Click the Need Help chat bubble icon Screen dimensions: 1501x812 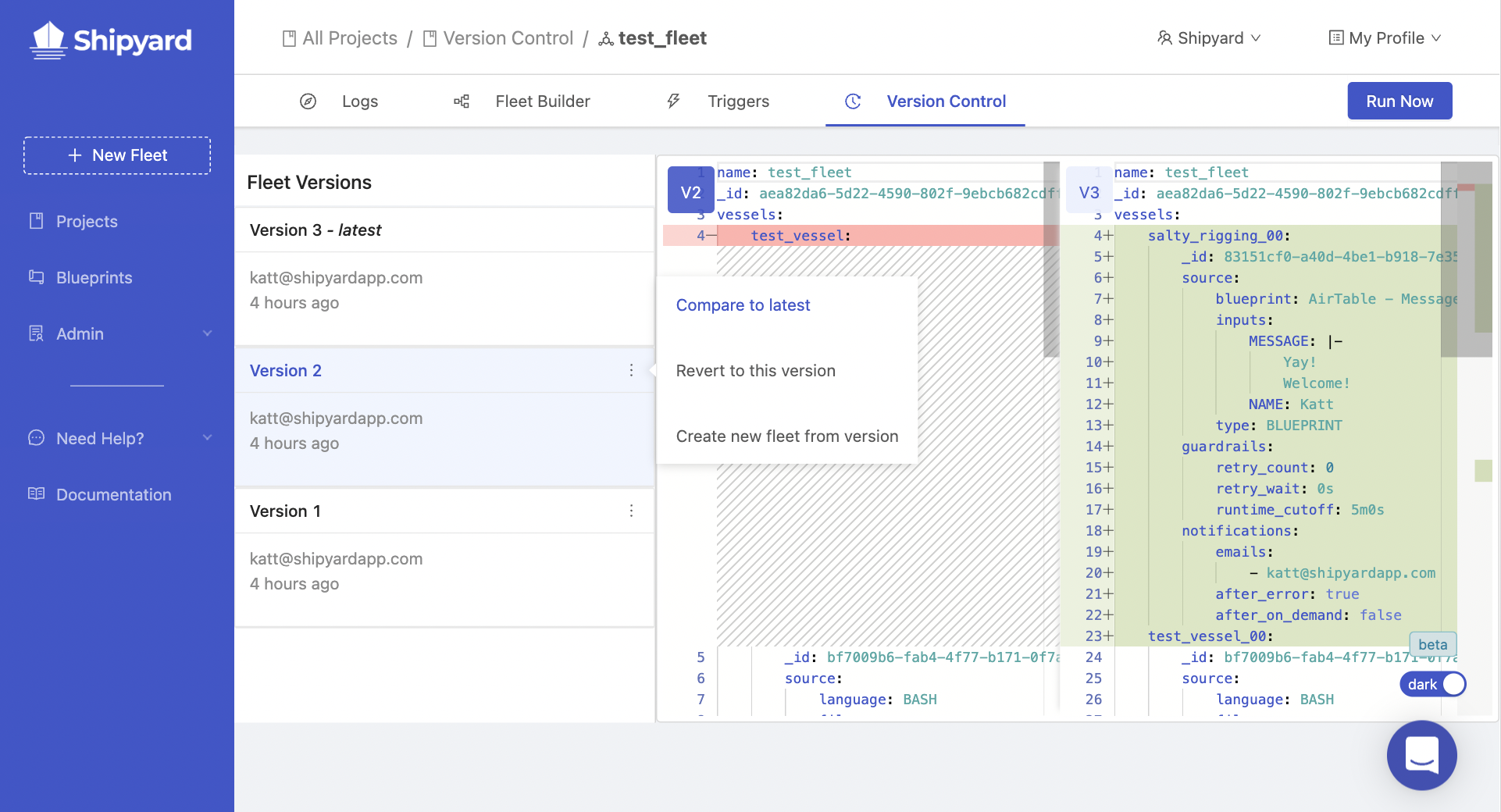pyautogui.click(x=36, y=438)
